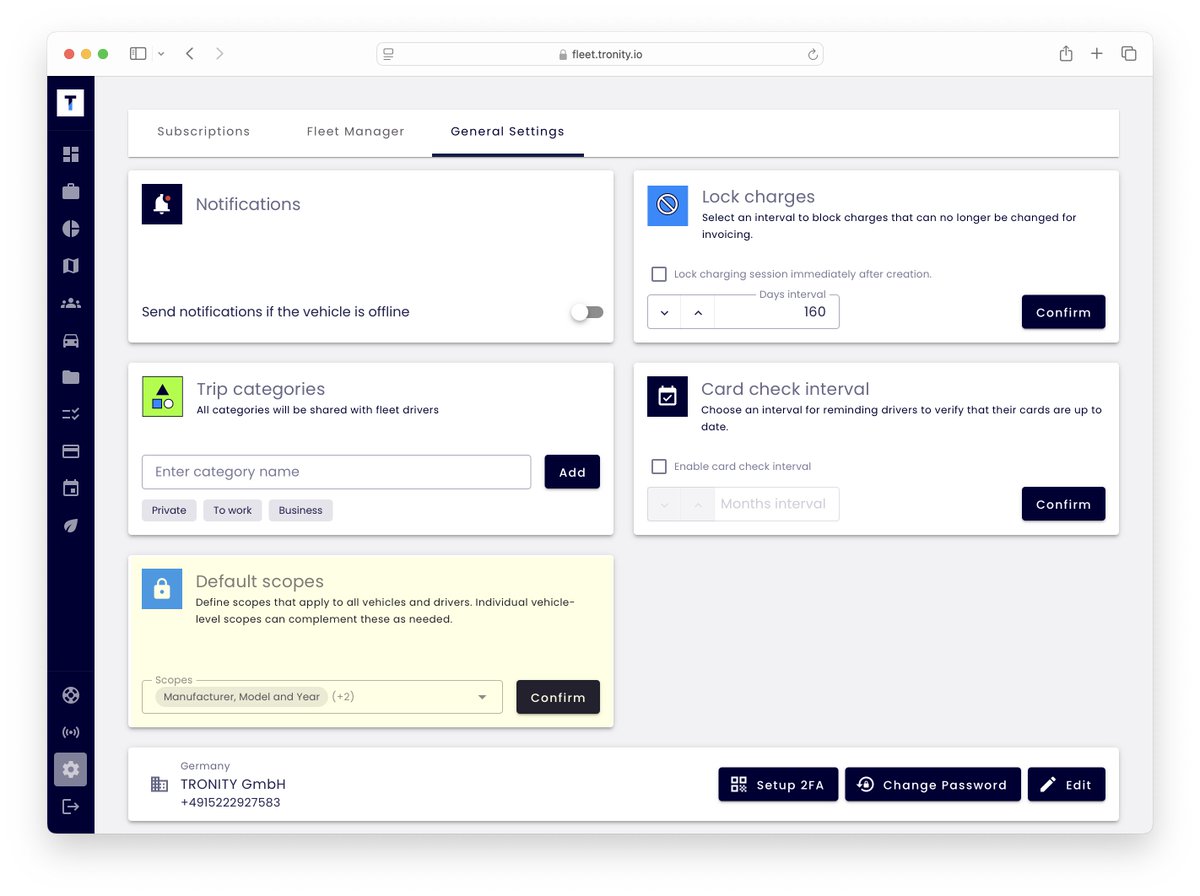Click the Trip categories shapes icon
1200x896 pixels.
[162, 396]
